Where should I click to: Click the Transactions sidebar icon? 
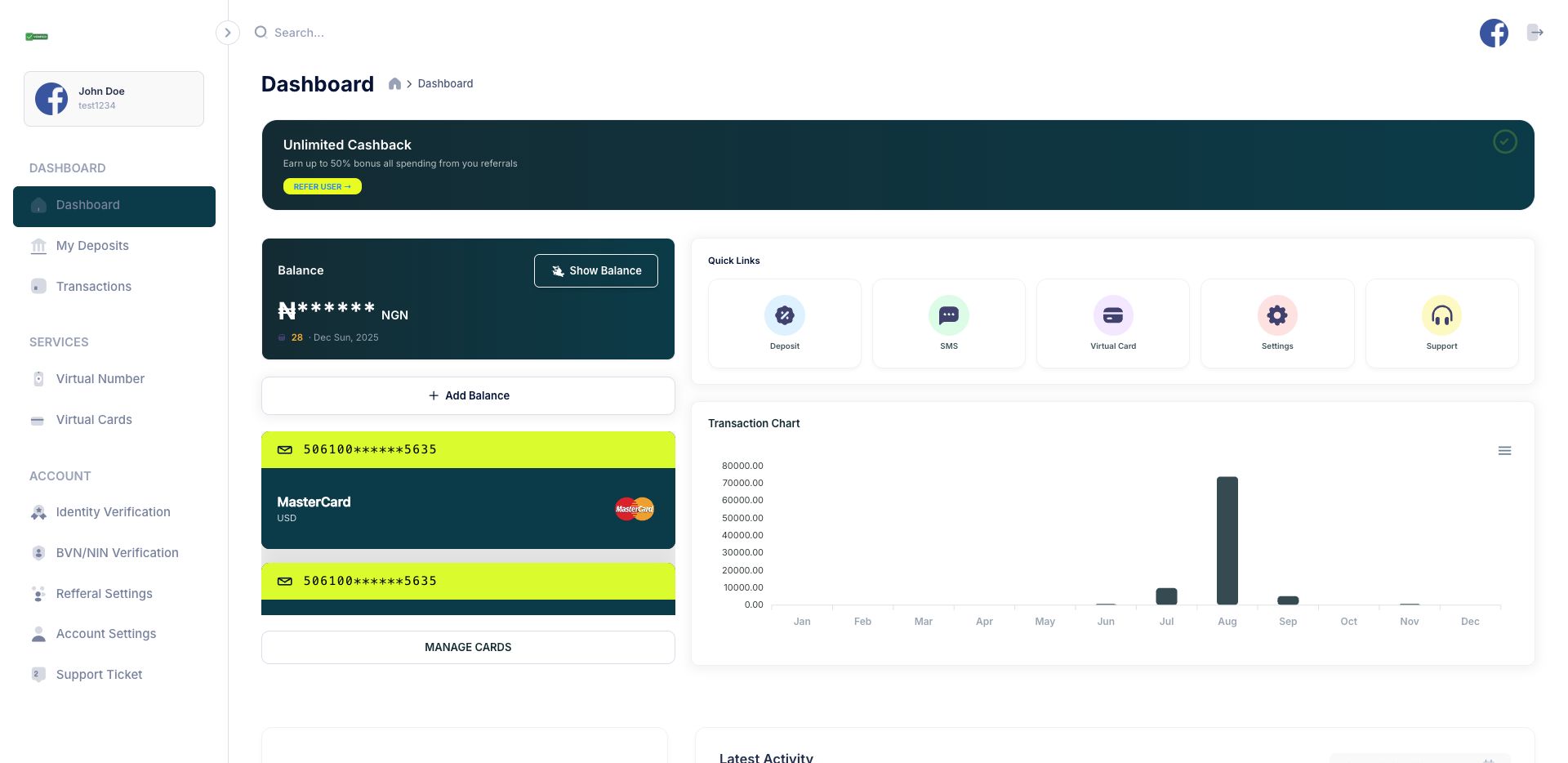pos(38,287)
